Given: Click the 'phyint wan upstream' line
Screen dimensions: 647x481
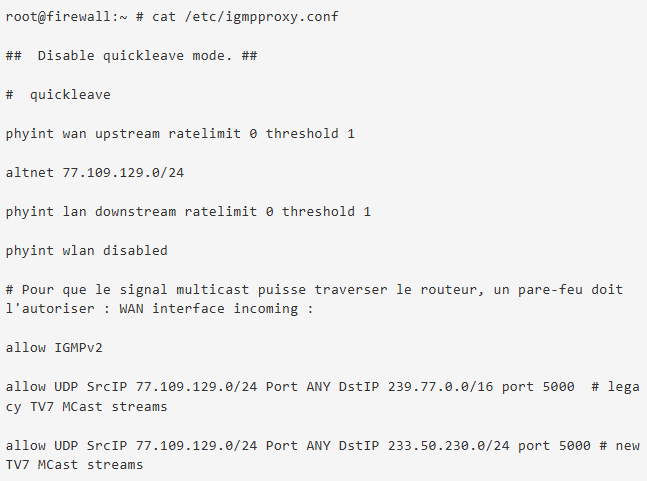Looking at the screenshot, I should coord(82,133).
